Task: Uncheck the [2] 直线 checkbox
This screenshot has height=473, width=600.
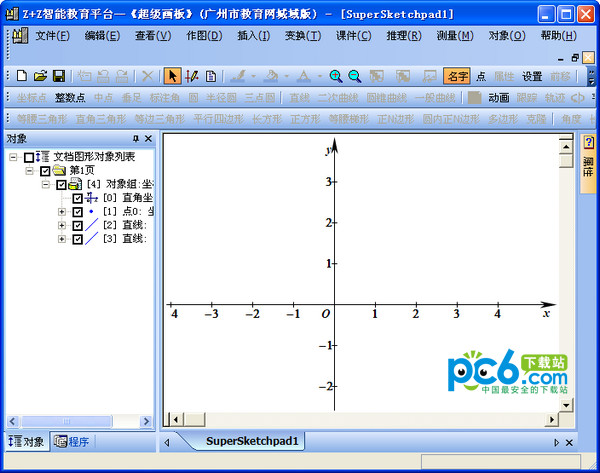Action: pyautogui.click(x=77, y=225)
